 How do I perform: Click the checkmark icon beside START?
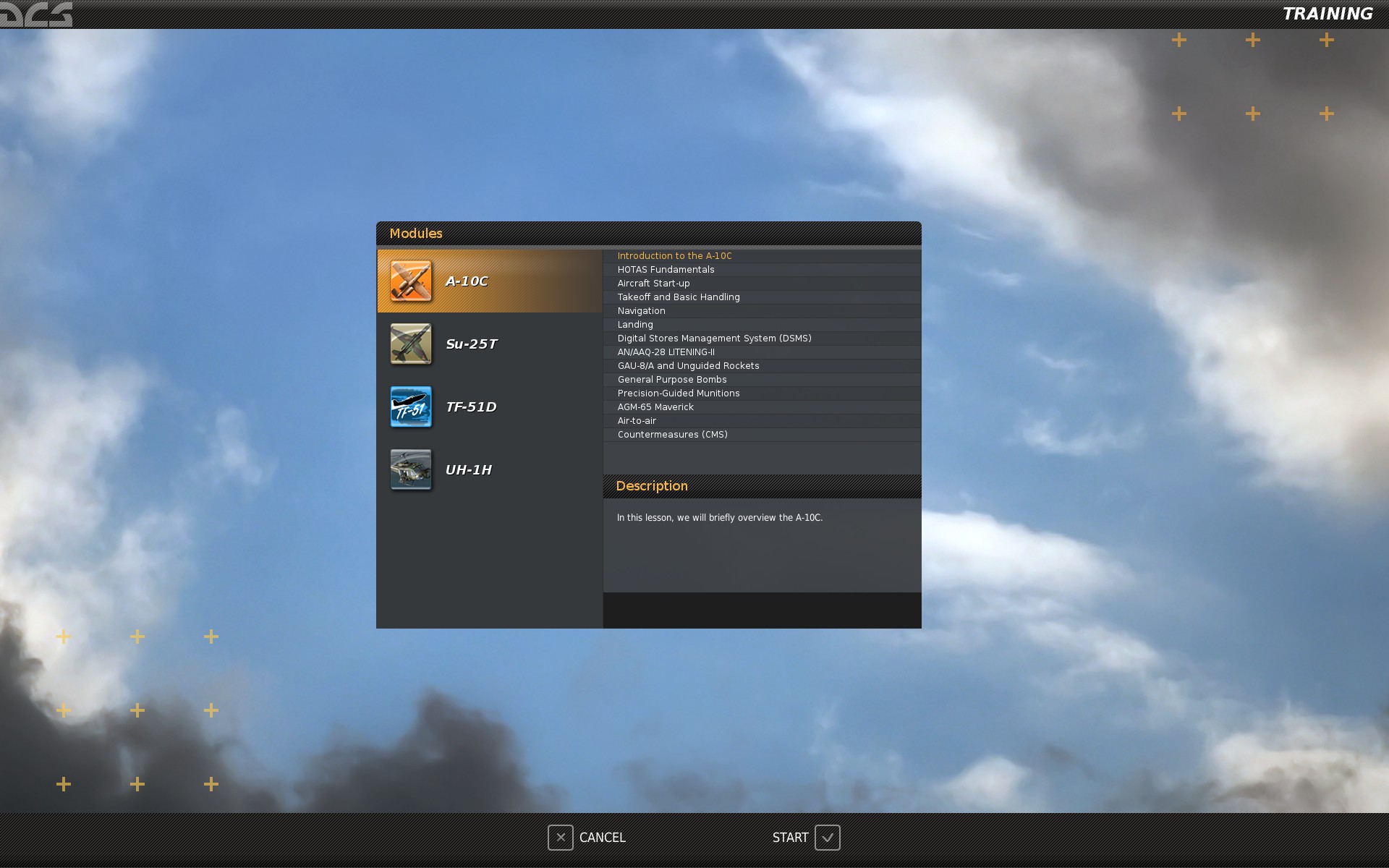(828, 838)
